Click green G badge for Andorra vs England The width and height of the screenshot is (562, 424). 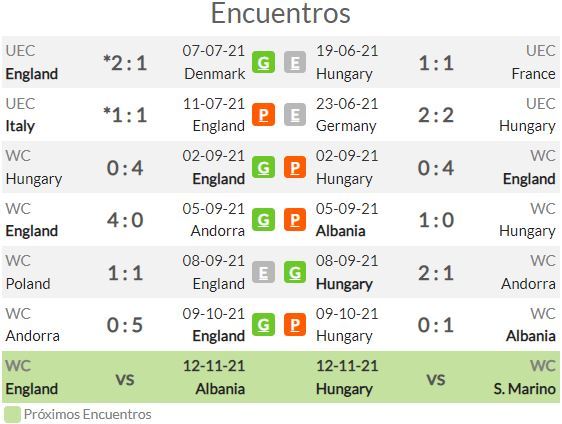tap(263, 325)
